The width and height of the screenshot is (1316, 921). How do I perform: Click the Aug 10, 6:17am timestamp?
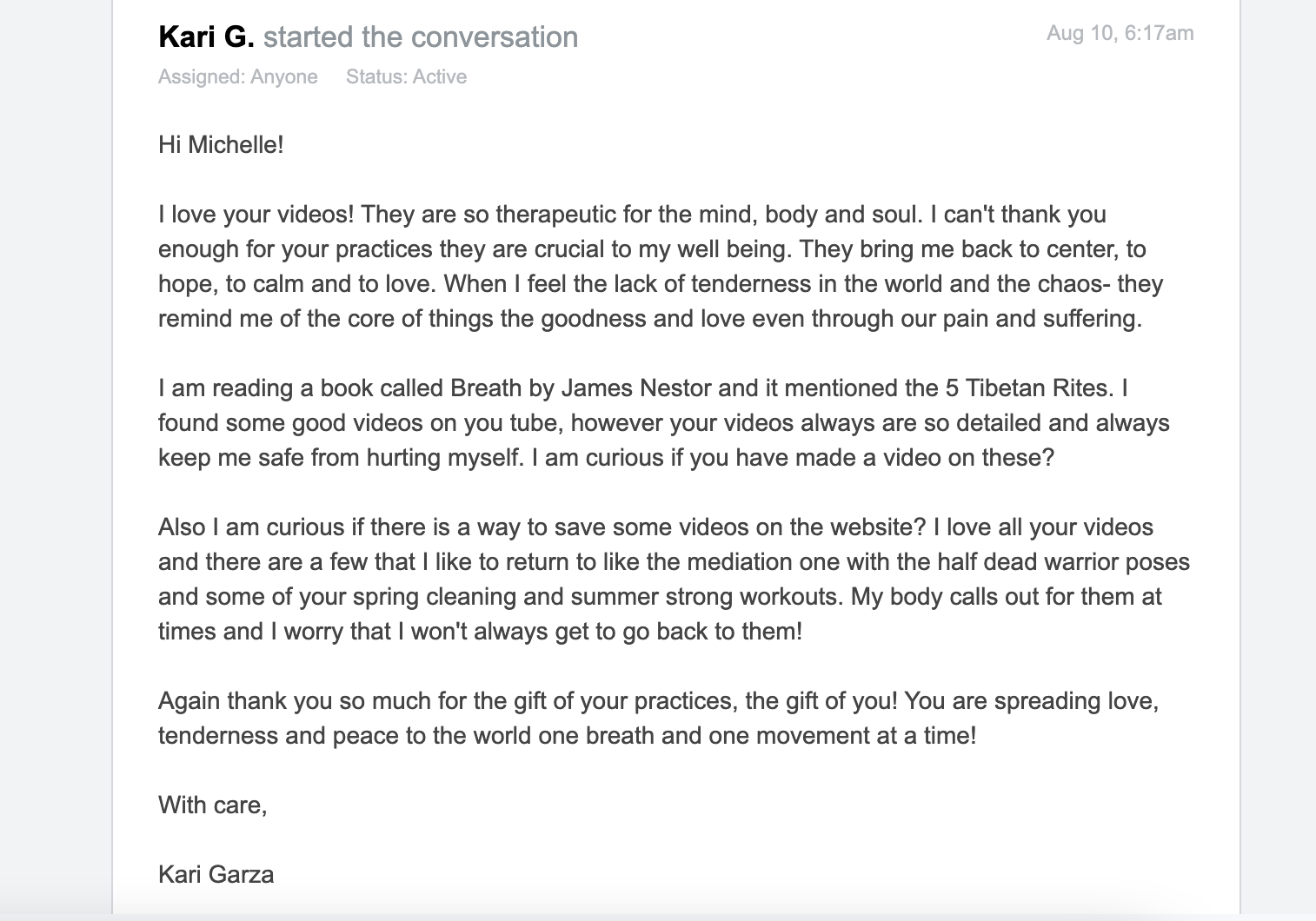[1120, 33]
